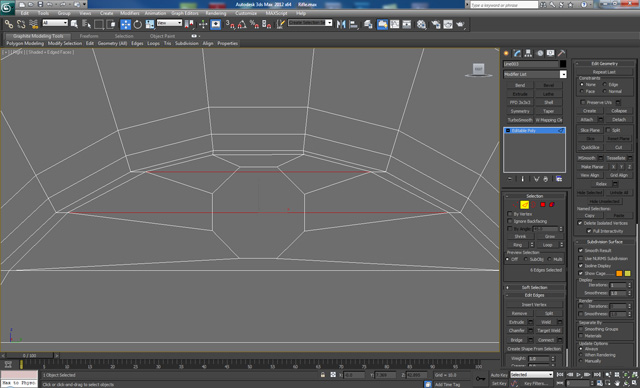Open reference coordinate system View dropdown

pos(169,23)
